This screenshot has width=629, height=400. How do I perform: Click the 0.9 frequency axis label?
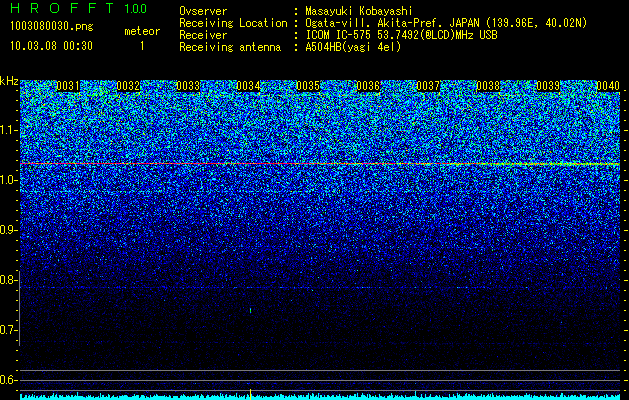tap(8, 230)
